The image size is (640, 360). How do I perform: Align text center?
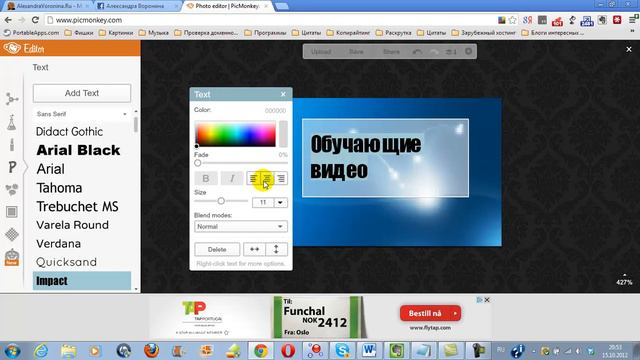pyautogui.click(x=267, y=178)
